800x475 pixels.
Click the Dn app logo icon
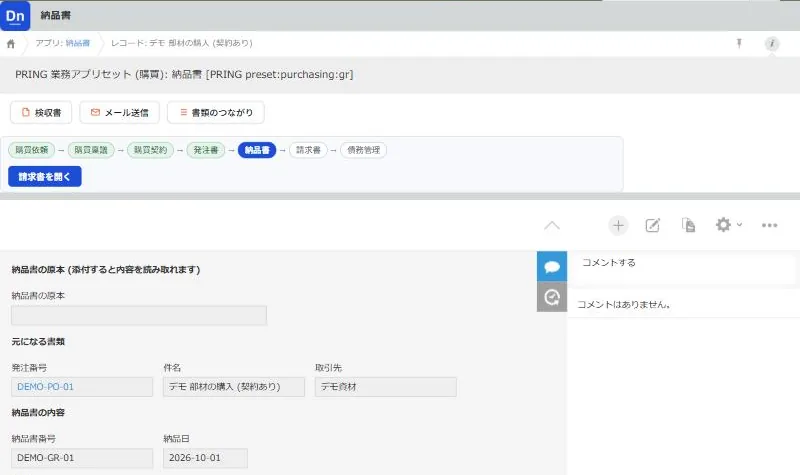15,15
